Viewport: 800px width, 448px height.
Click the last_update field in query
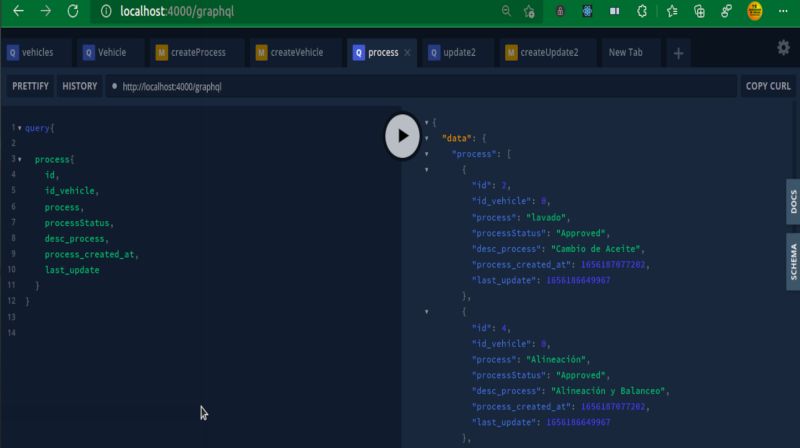pyautogui.click(x=72, y=270)
